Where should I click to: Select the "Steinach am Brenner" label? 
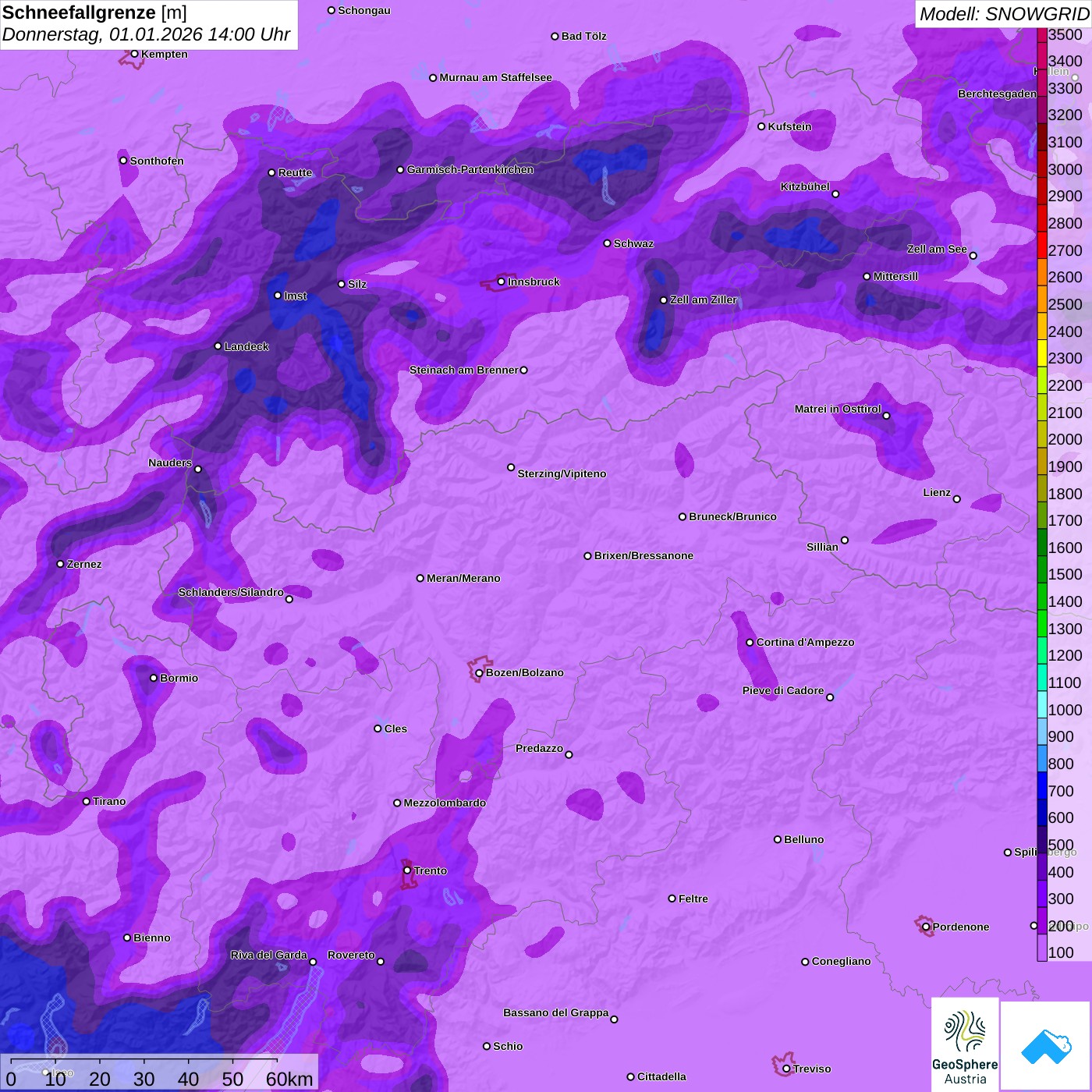point(464,370)
